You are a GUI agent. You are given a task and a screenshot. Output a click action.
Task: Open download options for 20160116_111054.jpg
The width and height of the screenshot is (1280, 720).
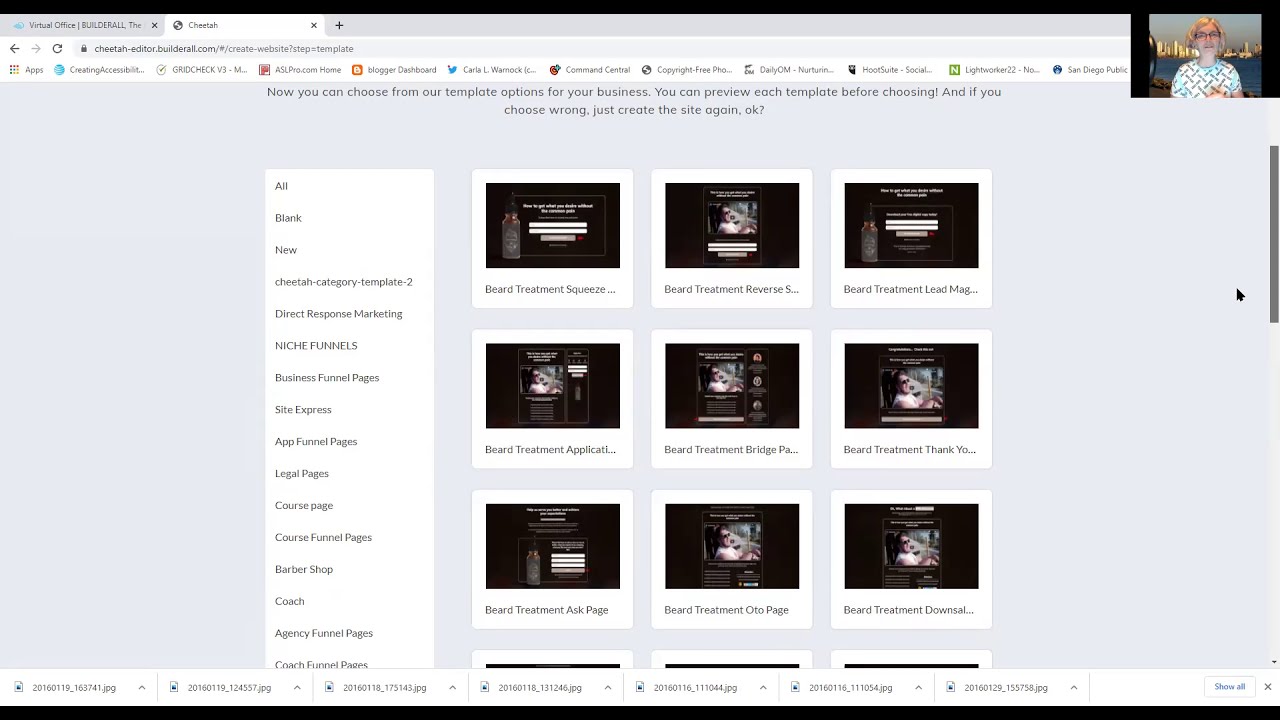(918, 688)
